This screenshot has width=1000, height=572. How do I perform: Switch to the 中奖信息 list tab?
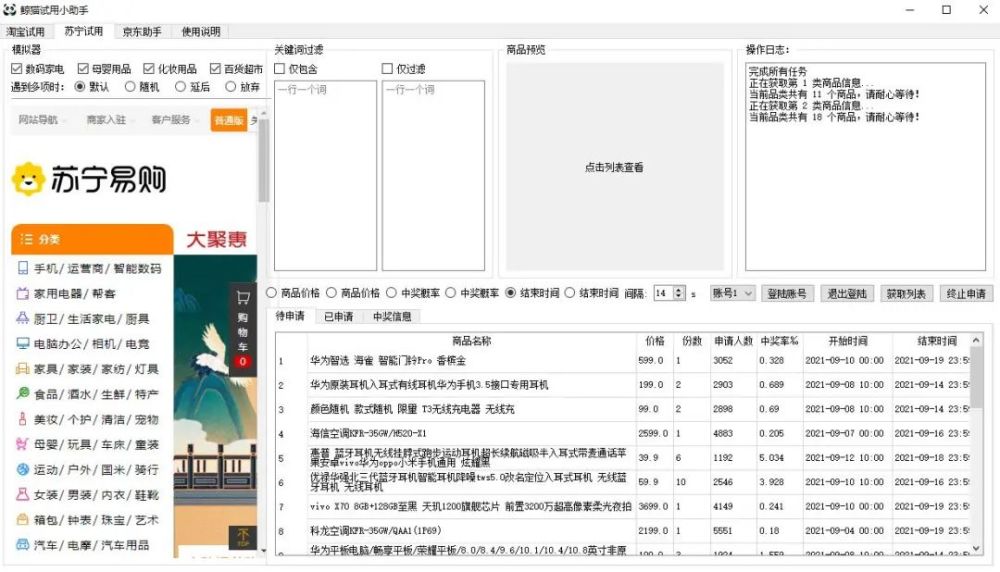(x=392, y=316)
